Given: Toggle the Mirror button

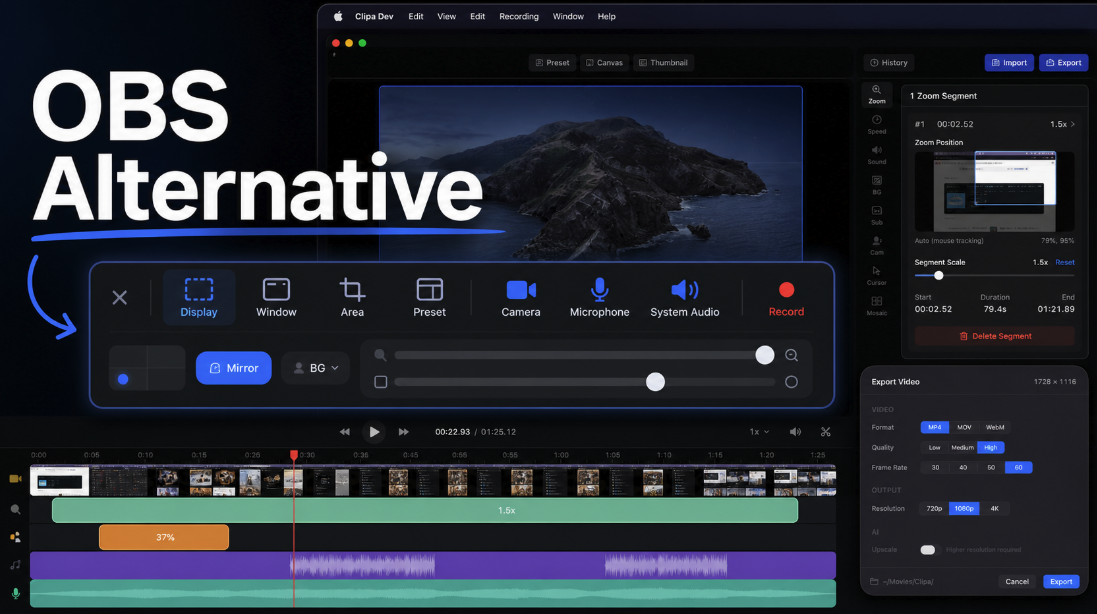Looking at the screenshot, I should (234, 368).
